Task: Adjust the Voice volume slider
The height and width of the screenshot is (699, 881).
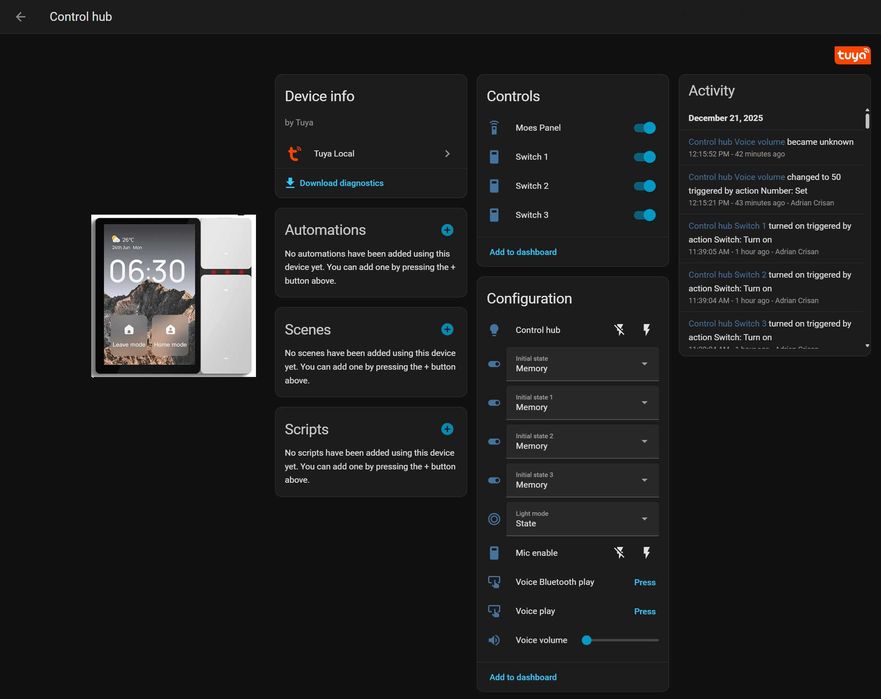Action: tap(621, 640)
